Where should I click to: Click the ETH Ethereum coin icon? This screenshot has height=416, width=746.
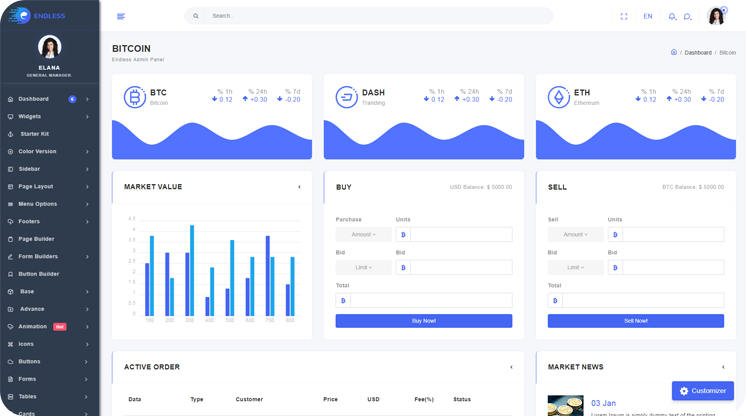558,97
